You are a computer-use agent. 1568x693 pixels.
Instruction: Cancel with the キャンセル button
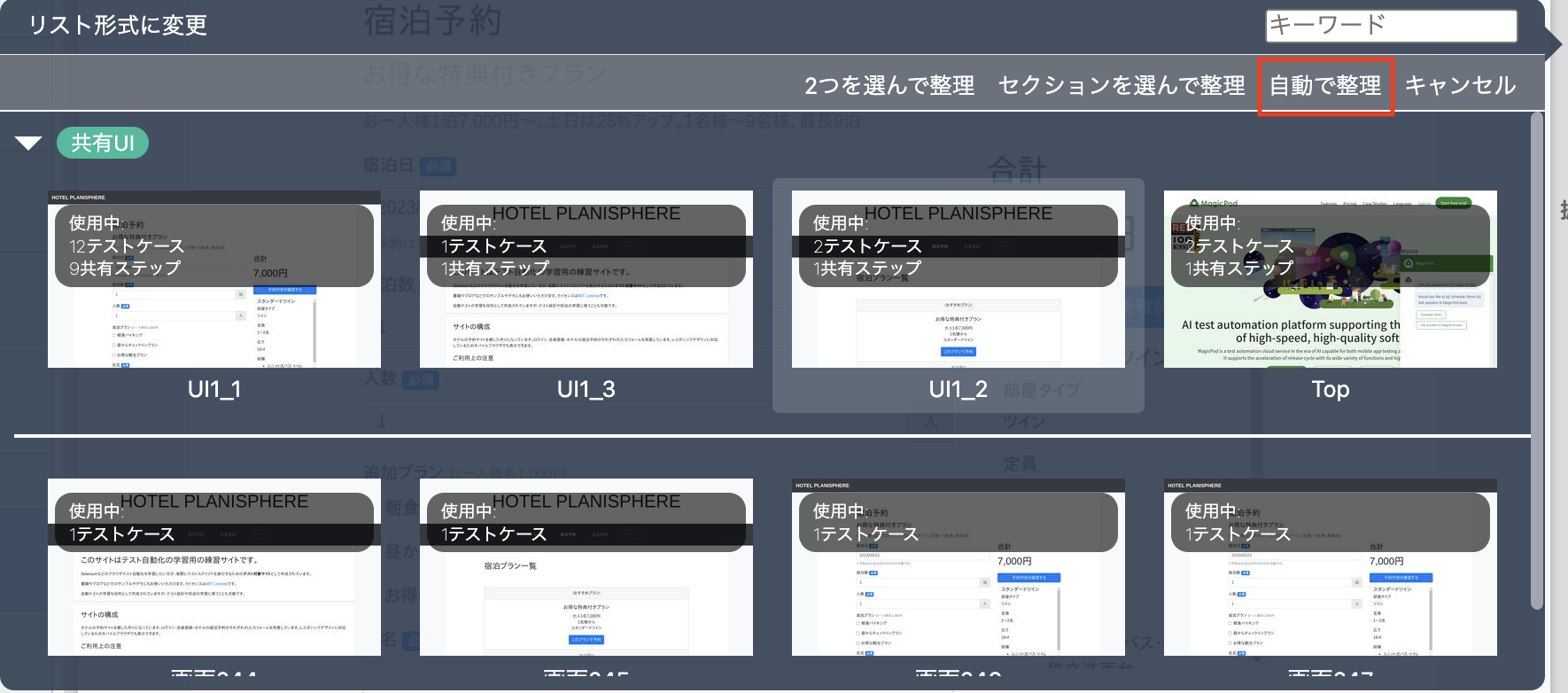tap(1460, 85)
